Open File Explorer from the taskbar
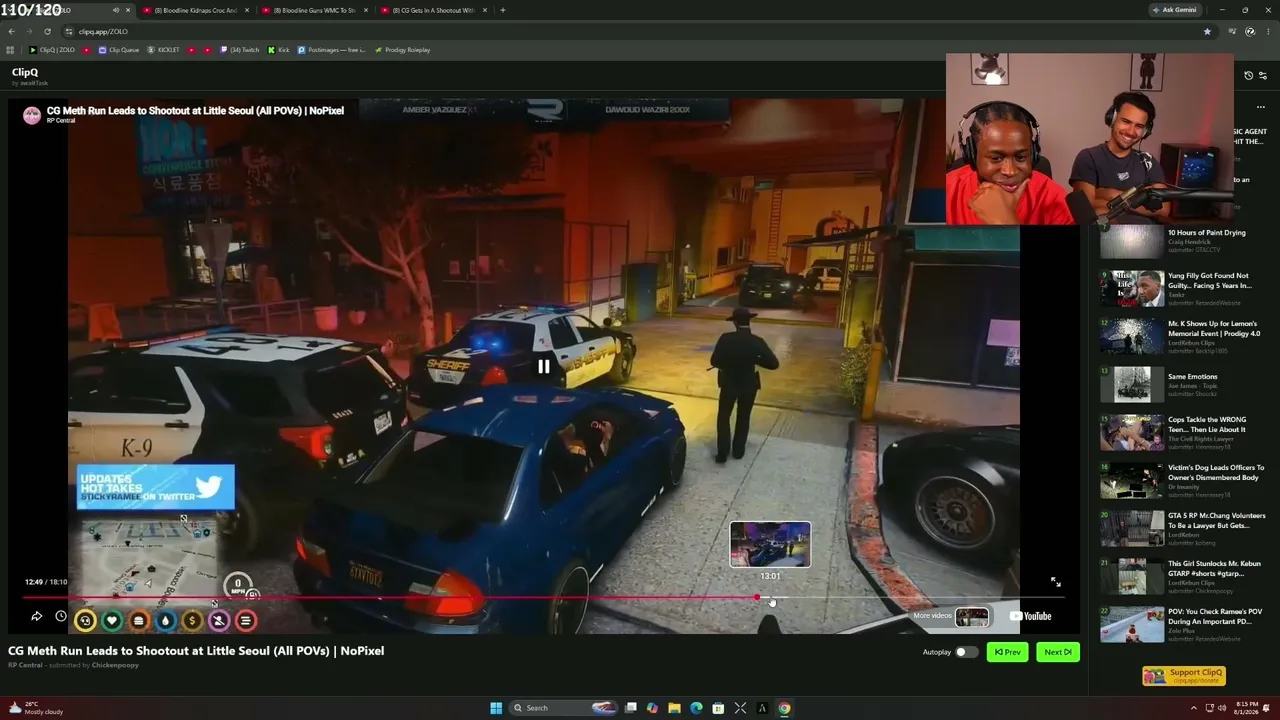The height and width of the screenshot is (720, 1280). point(674,708)
